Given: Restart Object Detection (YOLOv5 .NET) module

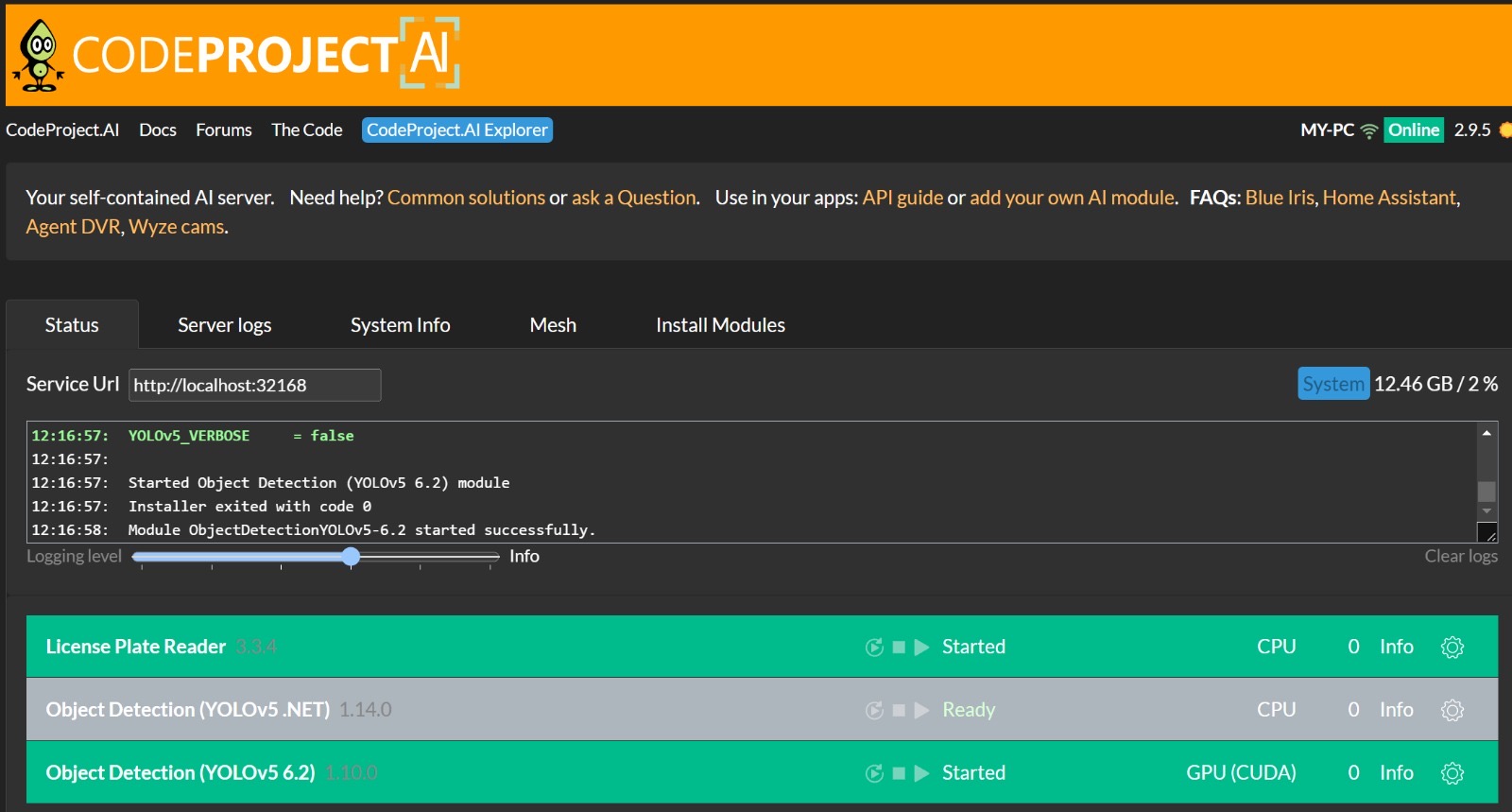Looking at the screenshot, I should point(874,710).
